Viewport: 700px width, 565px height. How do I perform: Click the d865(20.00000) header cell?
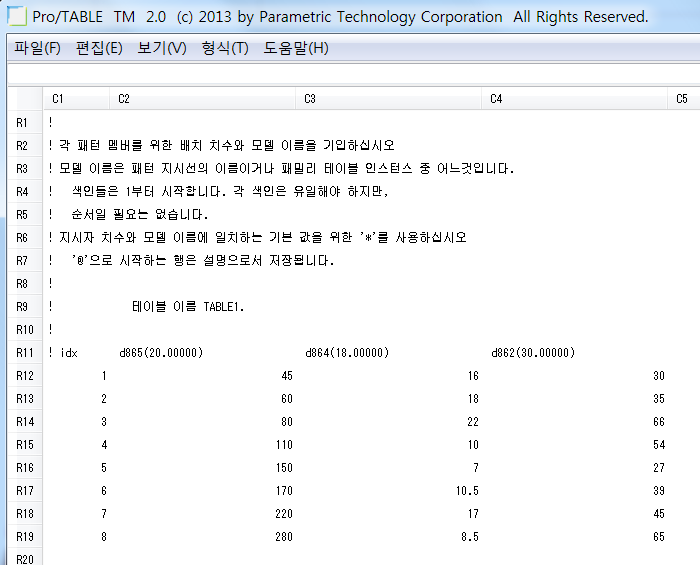tap(161, 353)
